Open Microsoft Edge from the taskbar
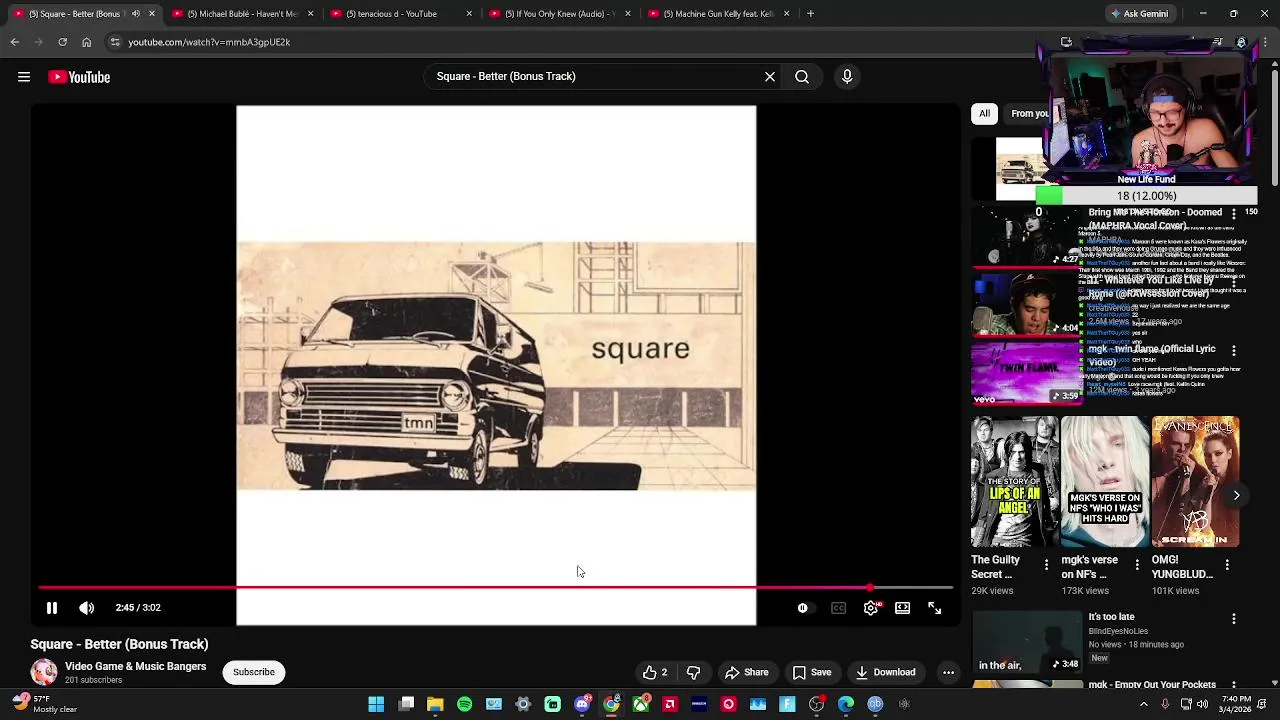The height and width of the screenshot is (720, 1280). pos(846,704)
